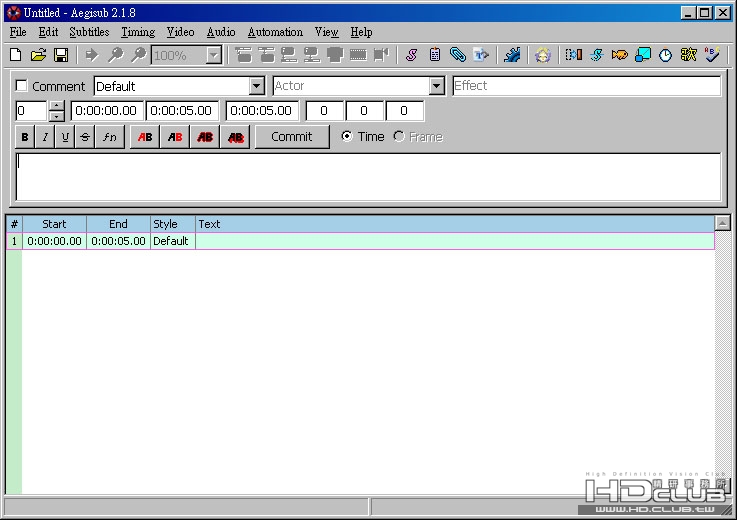Toggle italic formatting button
This screenshot has height=520, width=737.
[45, 137]
